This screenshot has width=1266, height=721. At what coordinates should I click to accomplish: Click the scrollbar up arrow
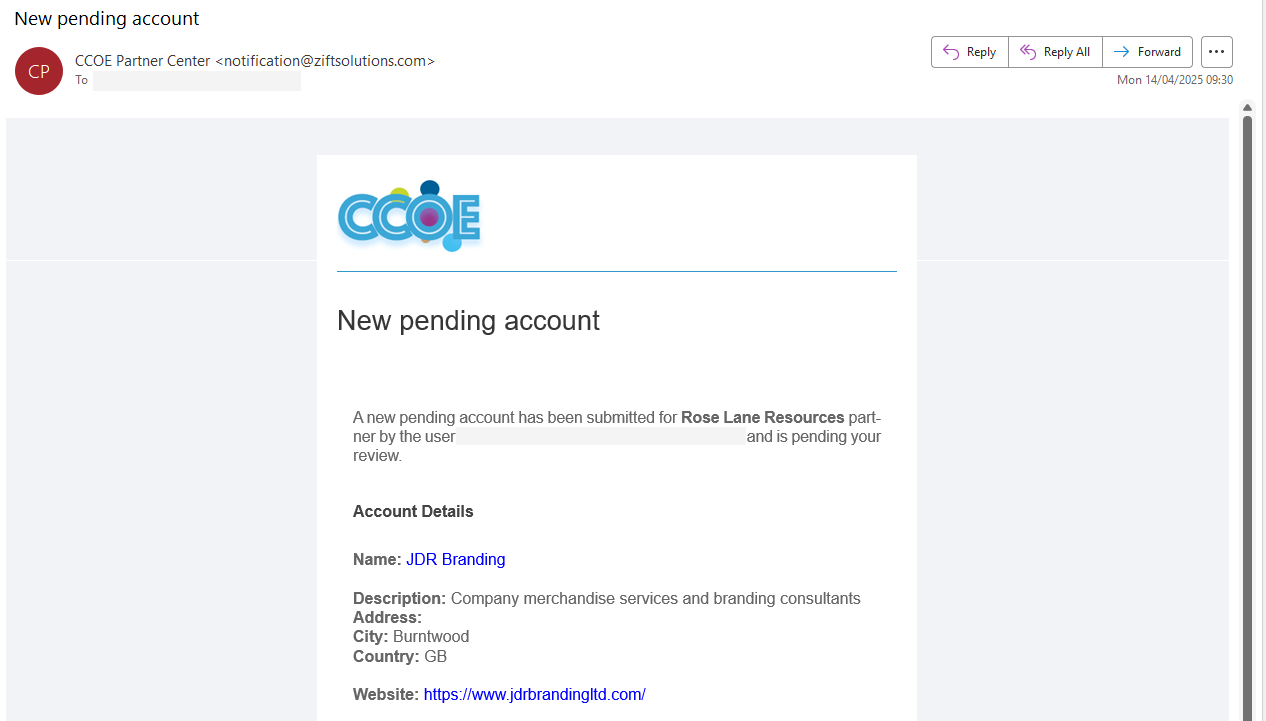tap(1248, 108)
